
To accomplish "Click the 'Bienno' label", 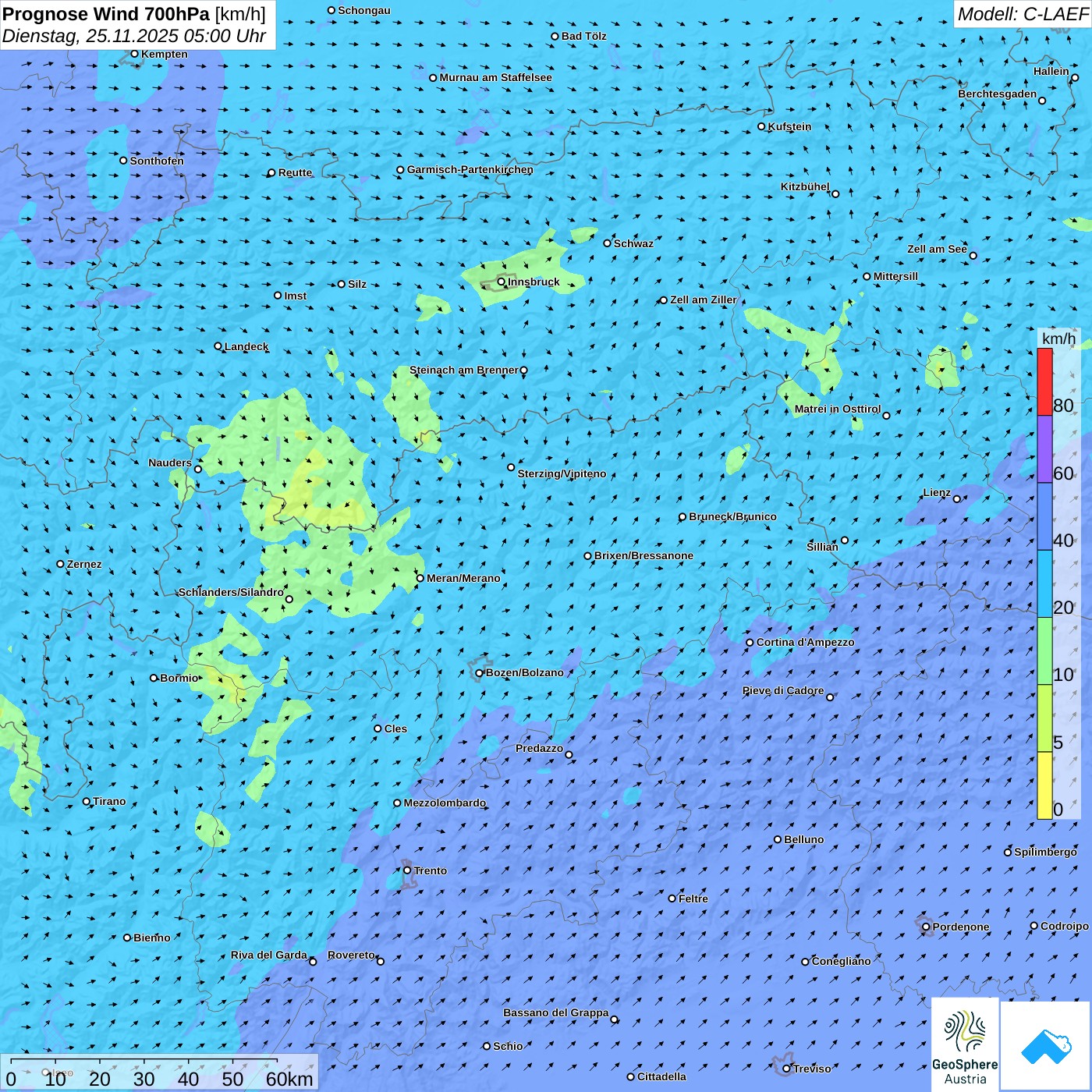I will click(151, 938).
